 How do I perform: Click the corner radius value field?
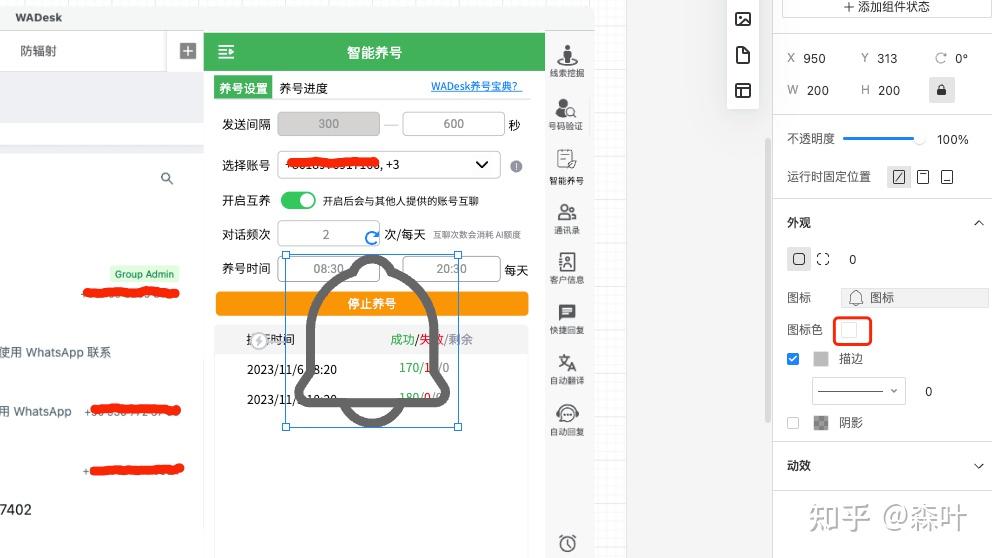[853, 259]
